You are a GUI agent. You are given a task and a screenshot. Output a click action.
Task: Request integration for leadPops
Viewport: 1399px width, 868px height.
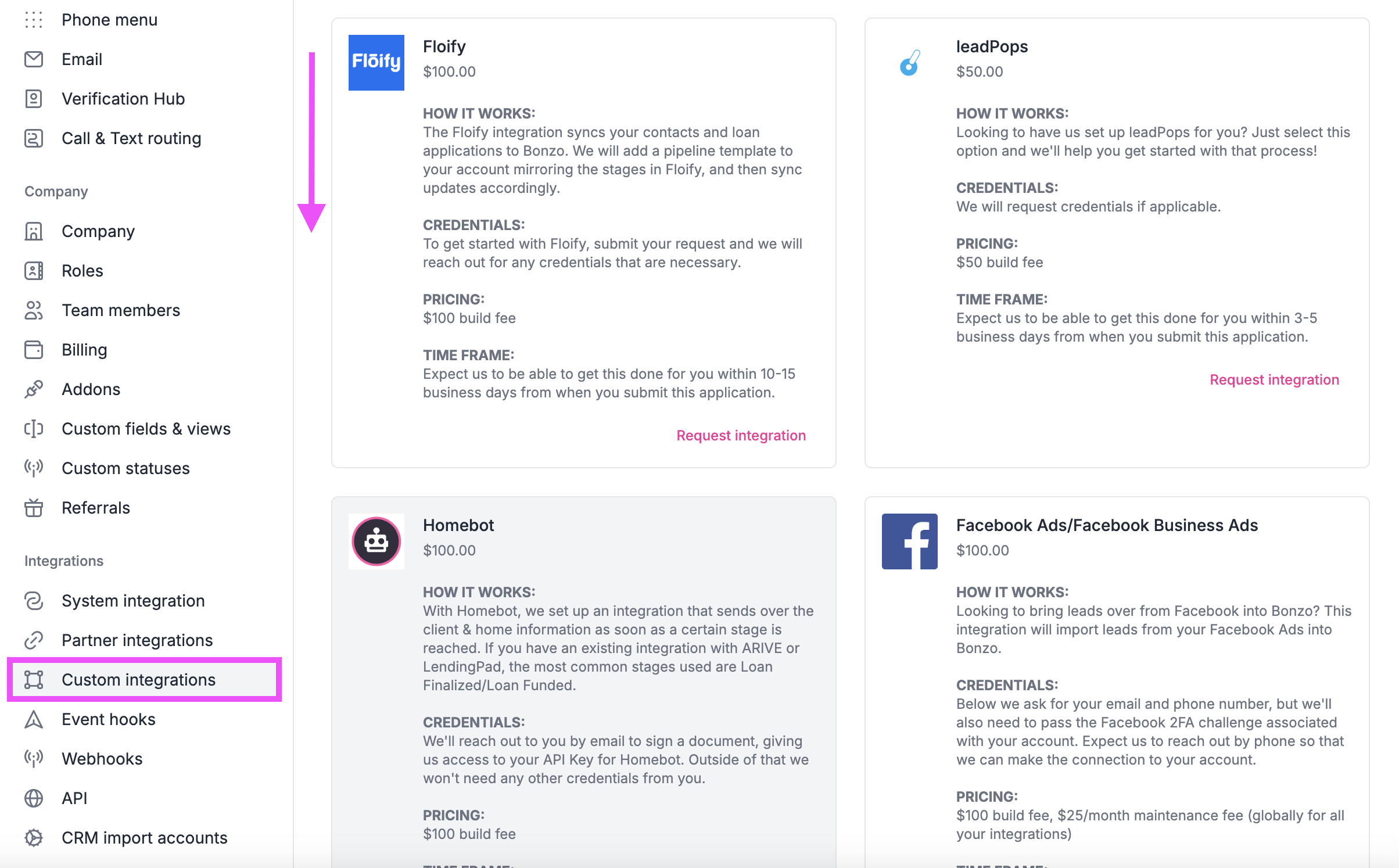click(x=1274, y=379)
